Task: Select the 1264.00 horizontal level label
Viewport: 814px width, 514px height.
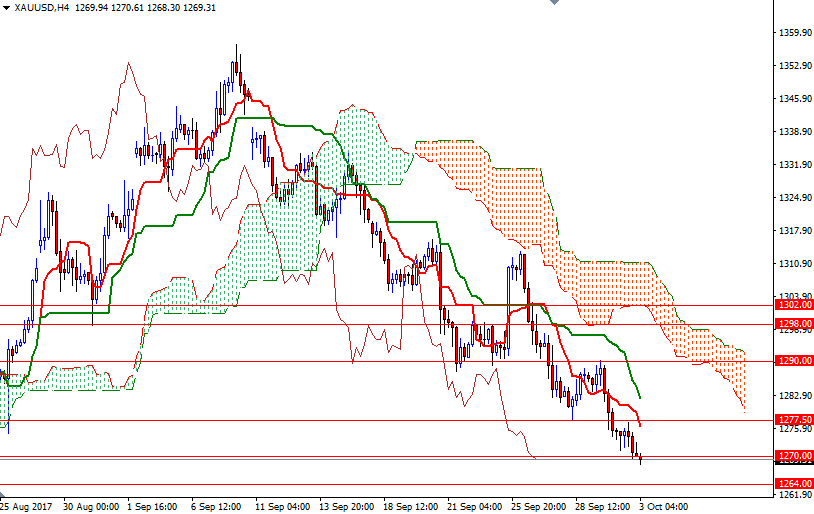Action: point(793,484)
